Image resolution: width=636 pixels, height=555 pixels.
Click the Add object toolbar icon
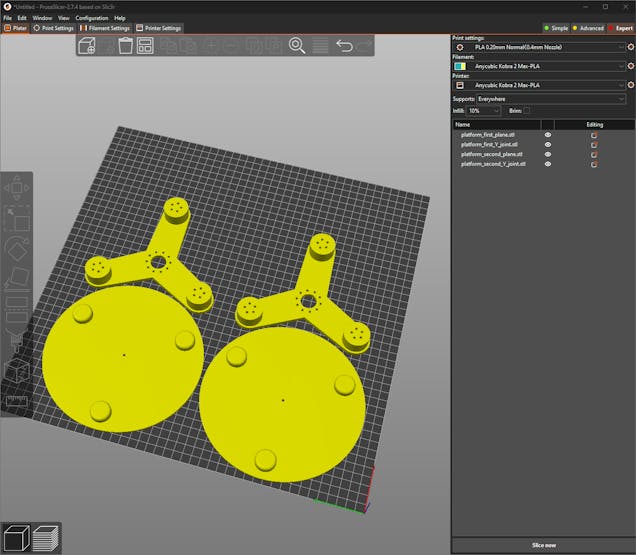coord(87,46)
